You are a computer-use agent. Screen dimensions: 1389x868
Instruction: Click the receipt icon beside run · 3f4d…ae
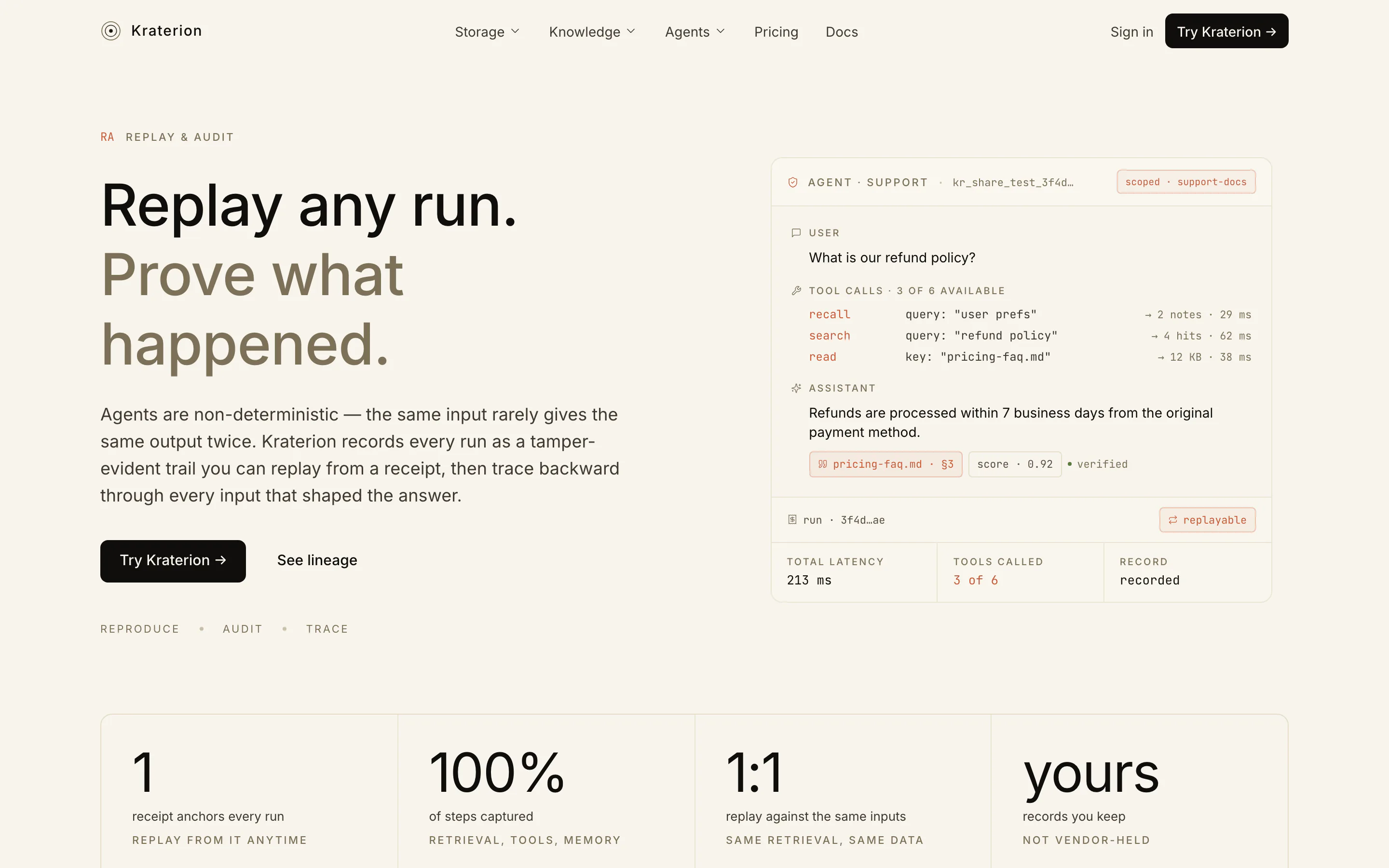pyautogui.click(x=792, y=519)
